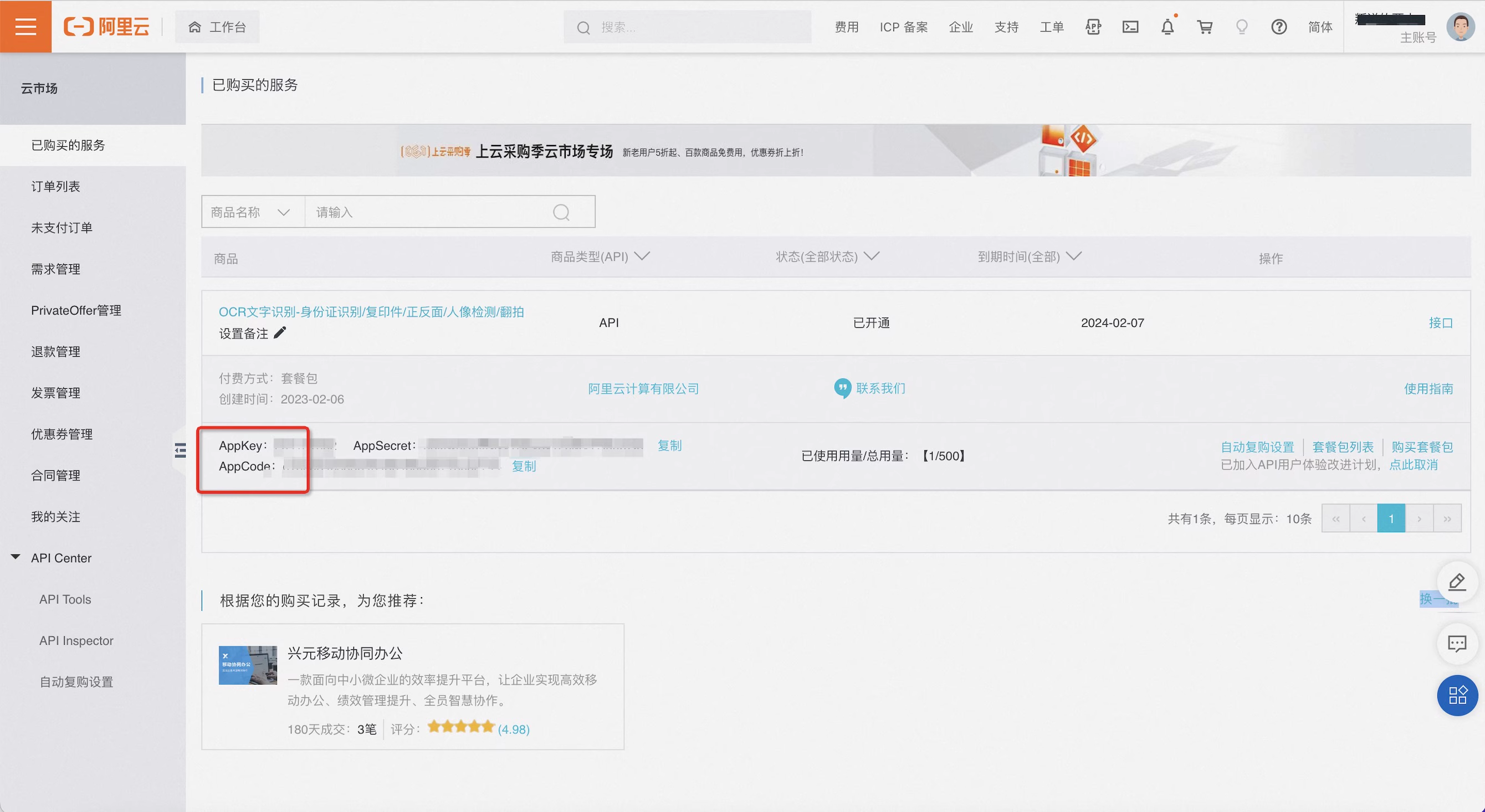1485x812 pixels.
Task: Go to next page with › button
Action: click(x=1419, y=518)
